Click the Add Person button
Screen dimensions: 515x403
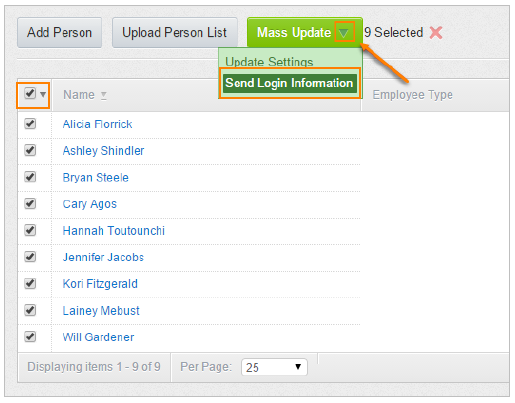pyautogui.click(x=59, y=33)
